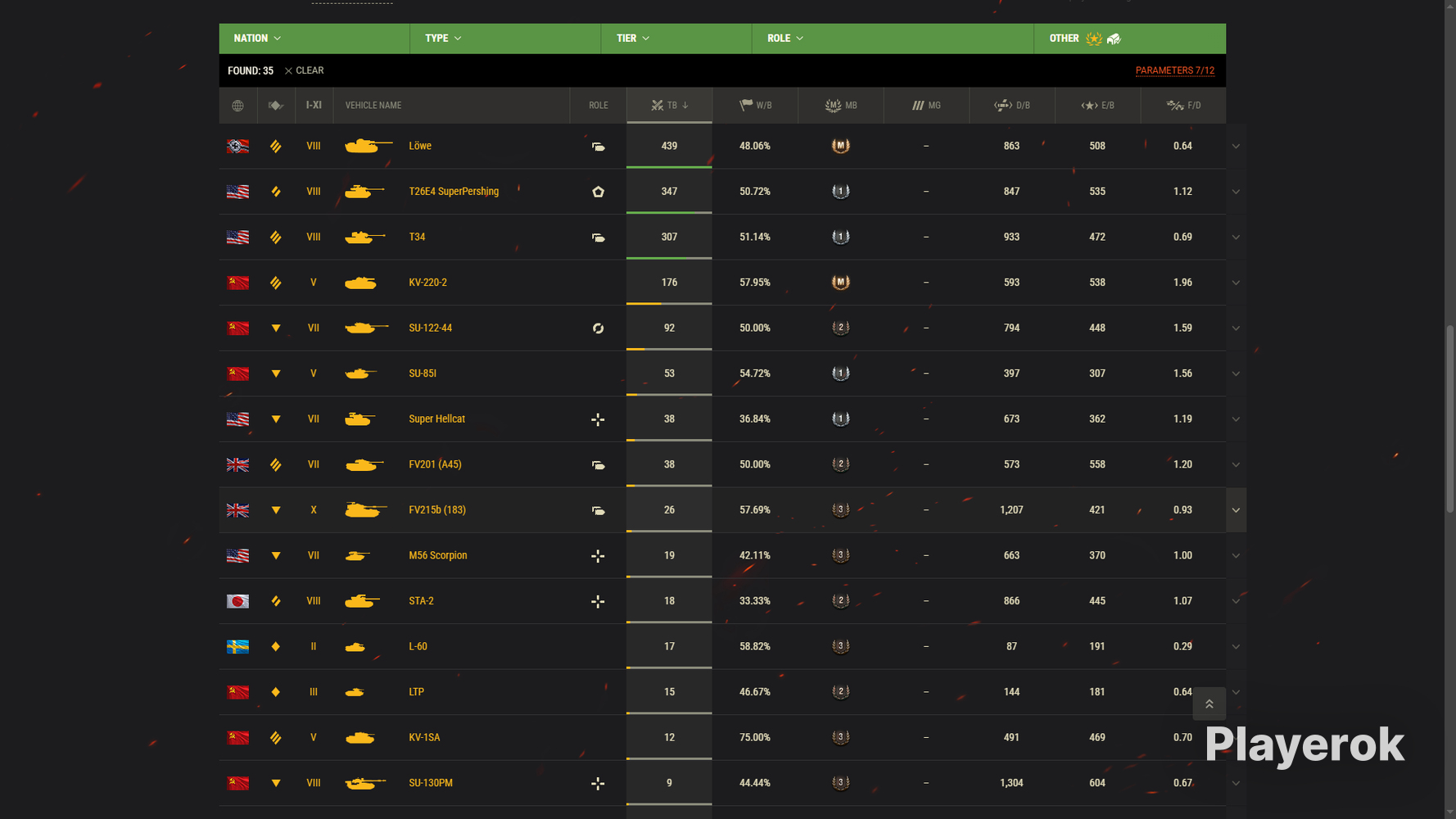Click the T26E4 SuperPershing role icon
The width and height of the screenshot is (1456, 819).
(x=599, y=192)
